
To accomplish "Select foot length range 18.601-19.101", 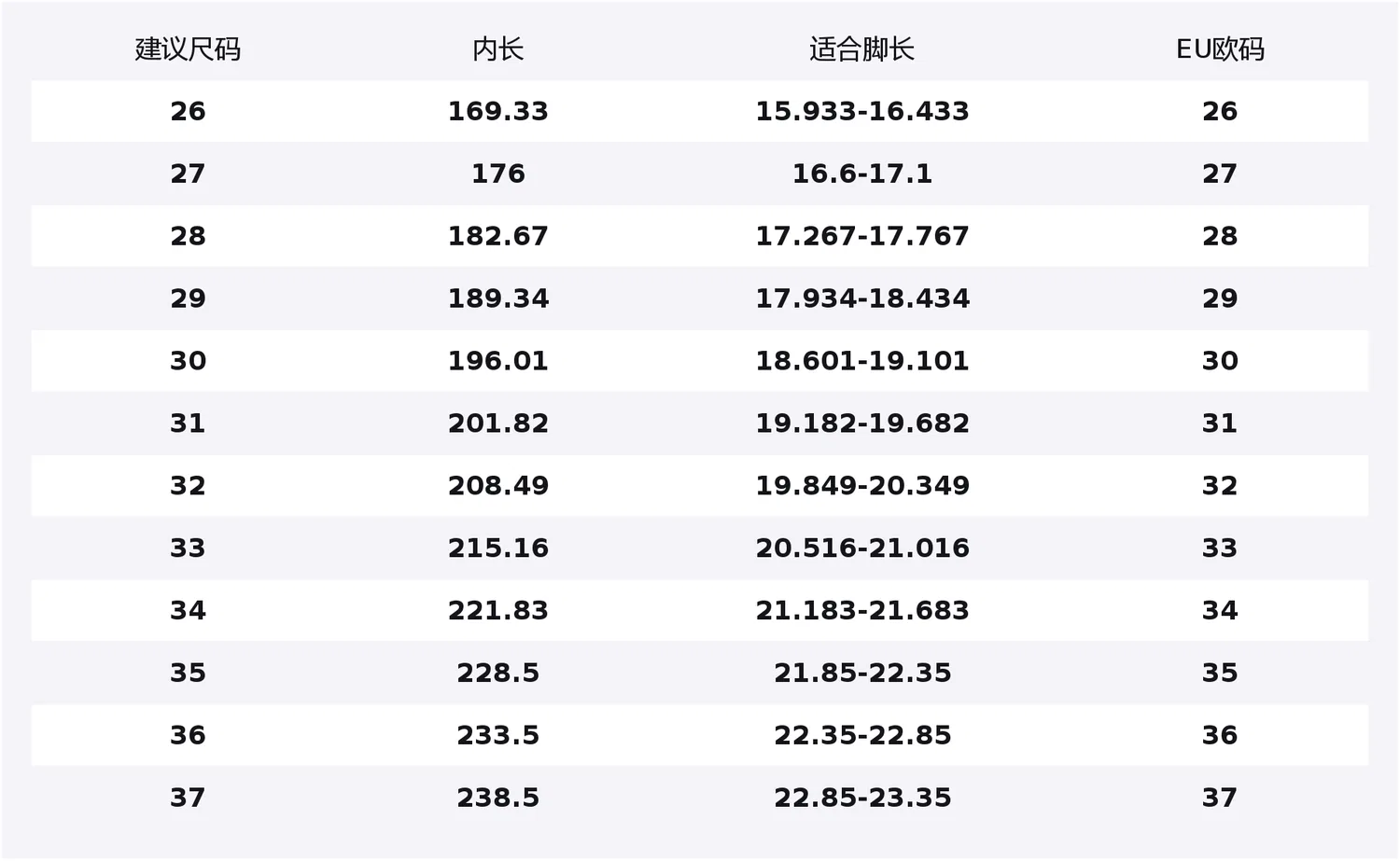I will [861, 361].
